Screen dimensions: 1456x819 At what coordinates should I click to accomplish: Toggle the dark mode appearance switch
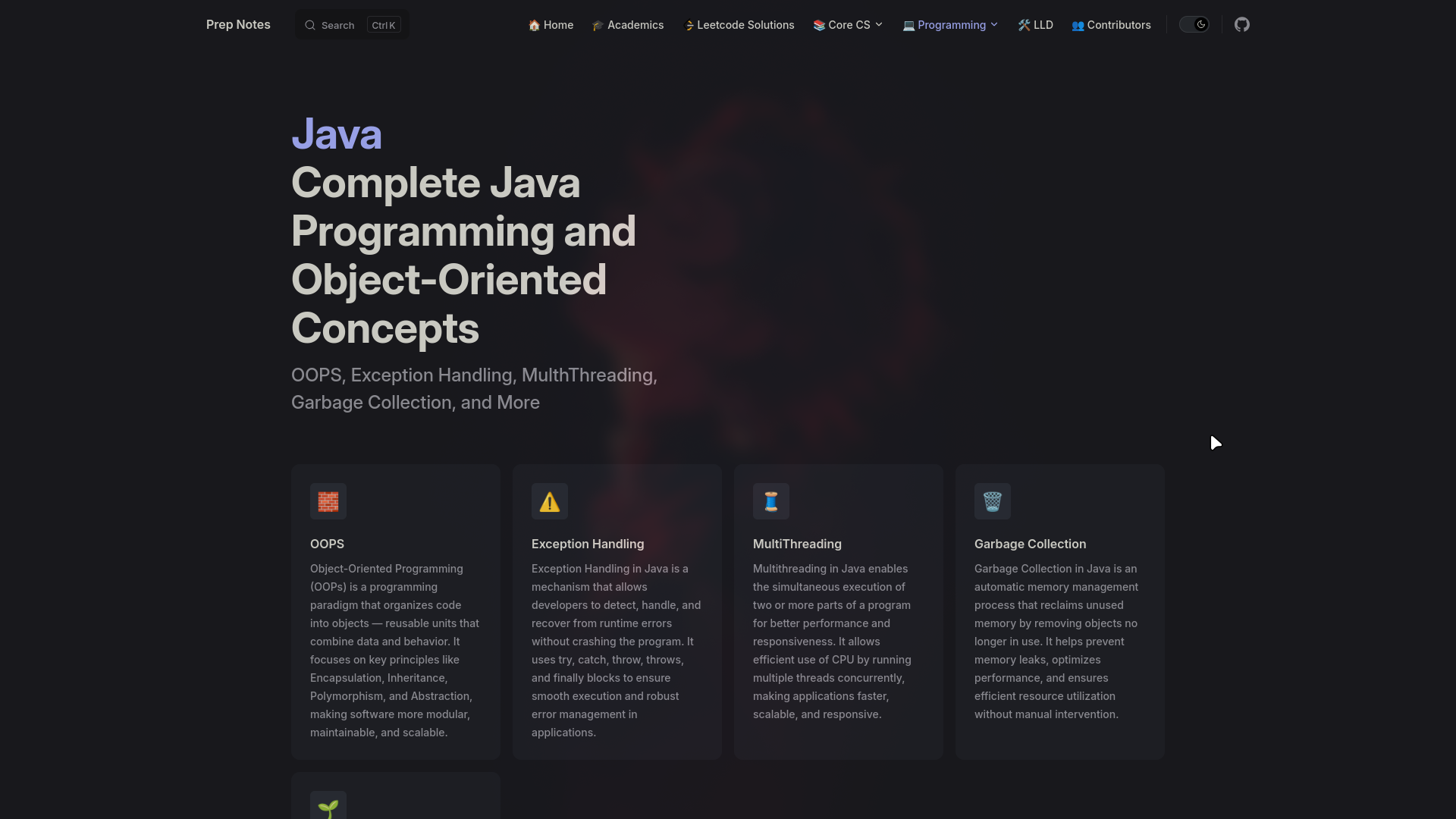(1194, 25)
